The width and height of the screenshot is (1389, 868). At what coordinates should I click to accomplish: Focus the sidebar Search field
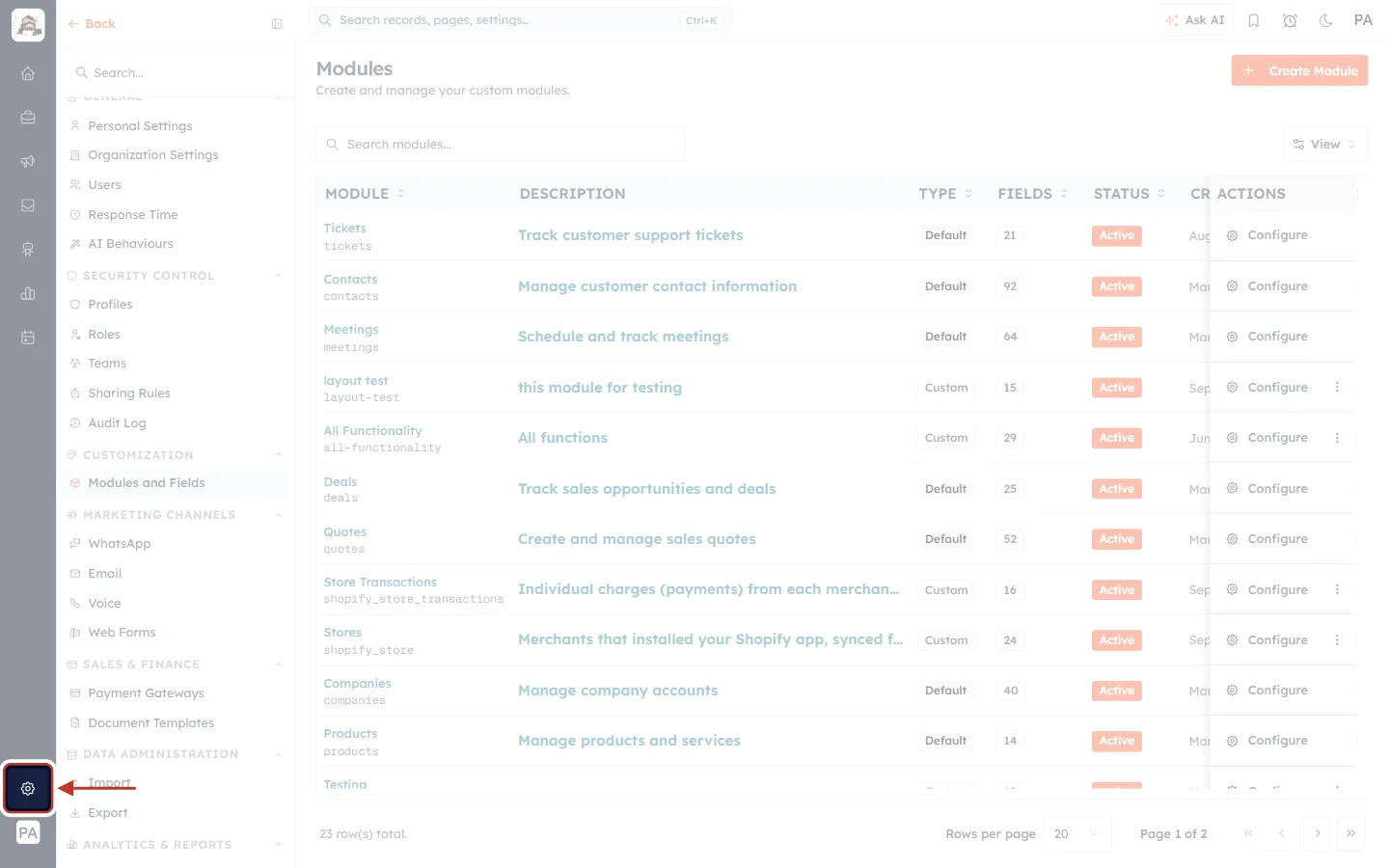click(177, 73)
